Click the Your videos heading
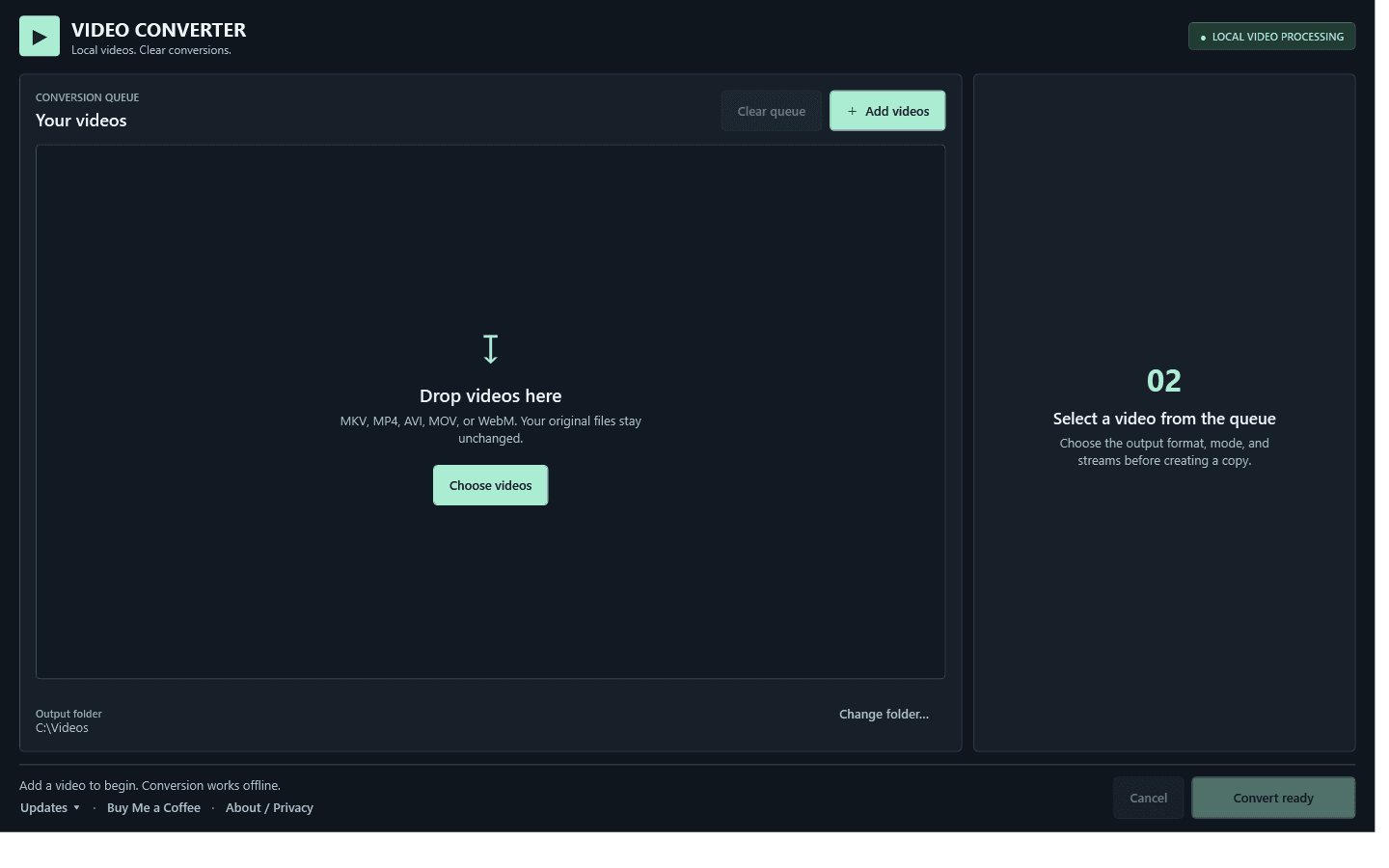 pyautogui.click(x=81, y=121)
